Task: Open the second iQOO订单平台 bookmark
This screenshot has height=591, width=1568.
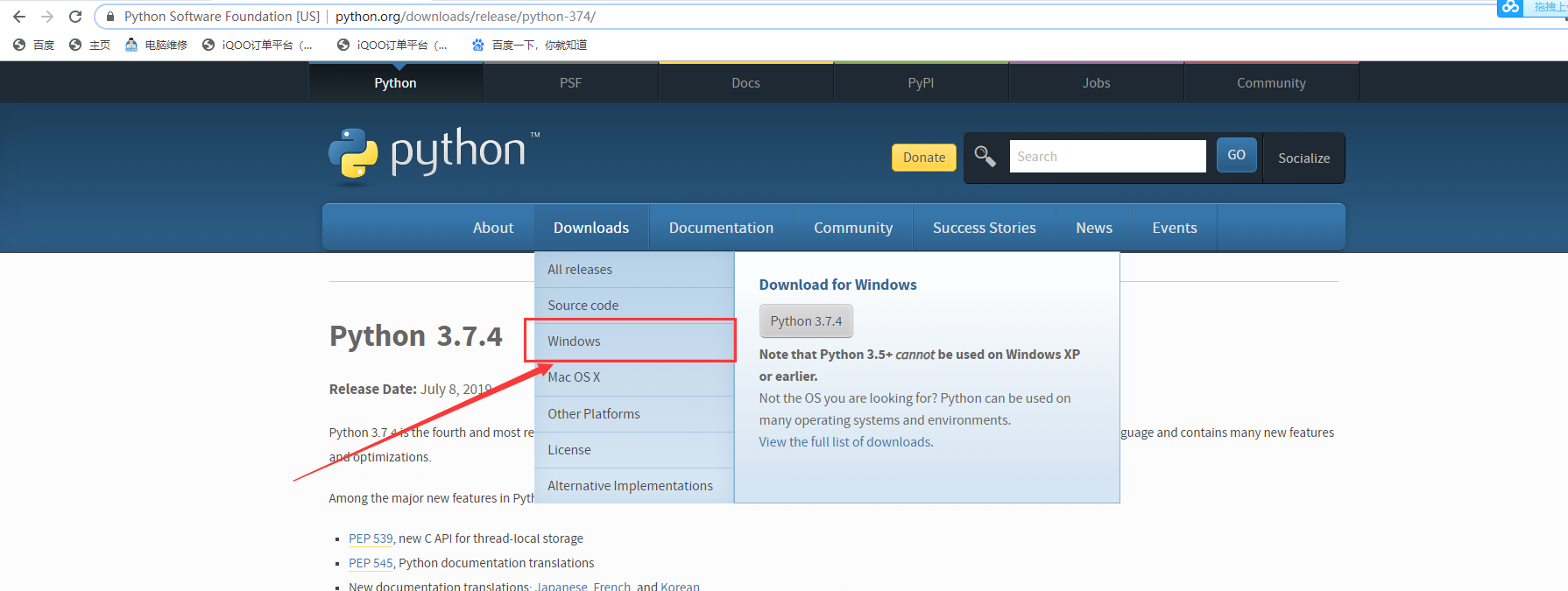Action: point(392,45)
